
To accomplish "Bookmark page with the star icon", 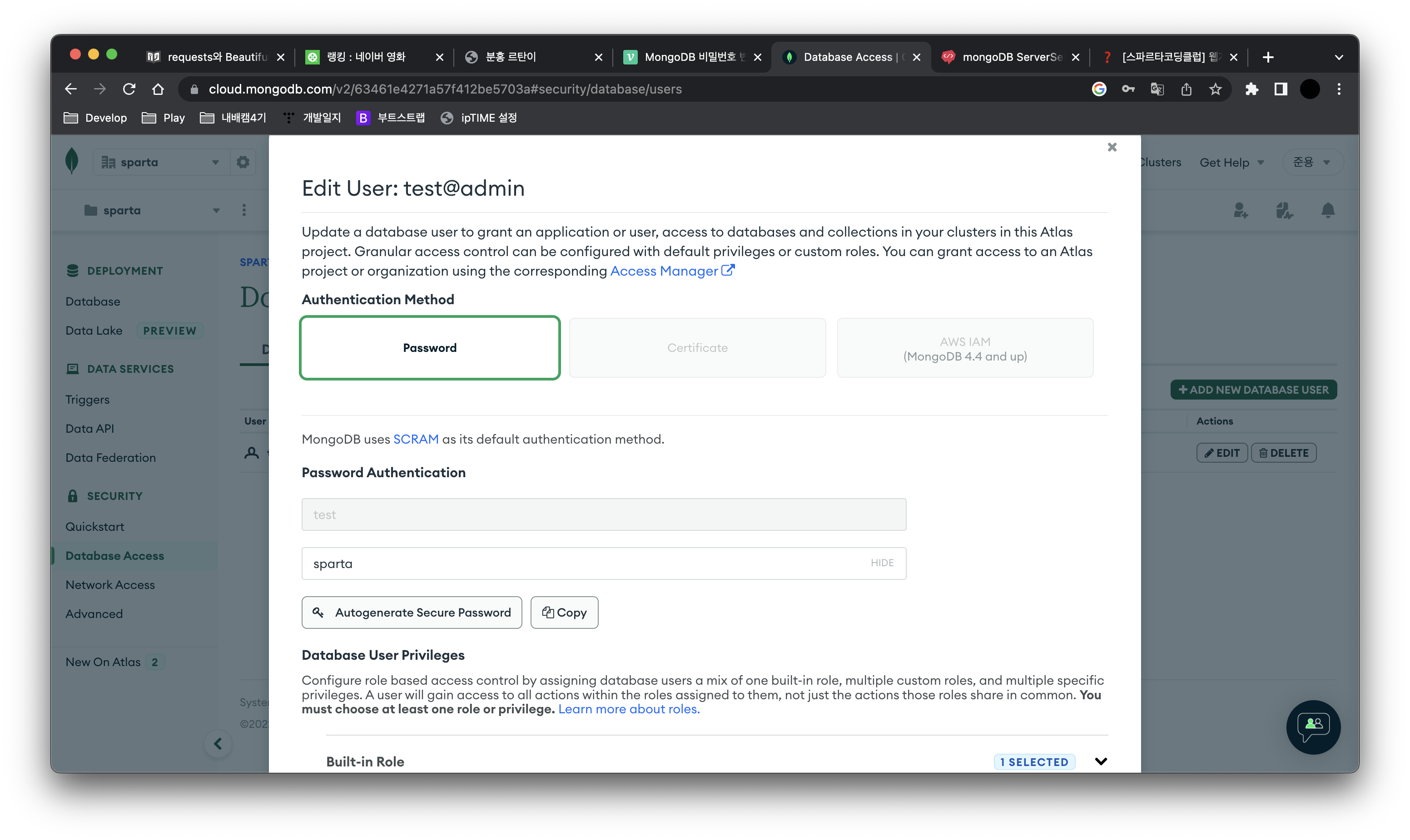I will pyautogui.click(x=1215, y=89).
